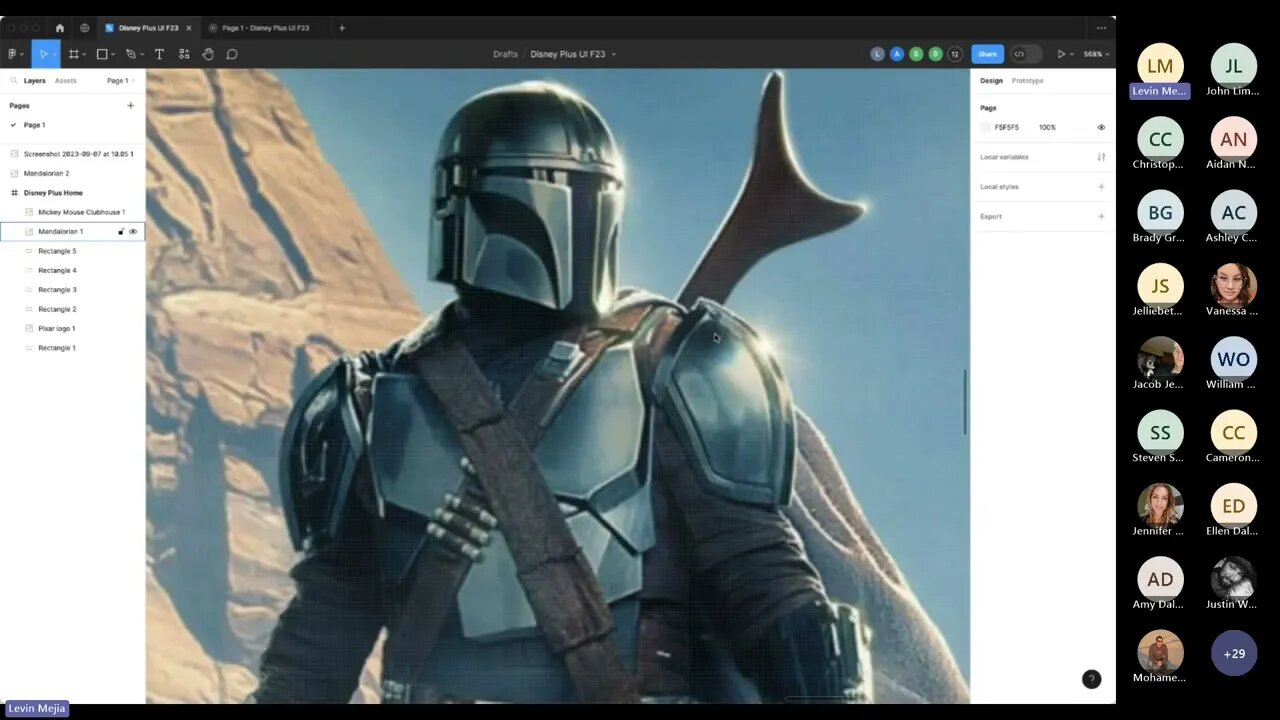The height and width of the screenshot is (720, 1280).
Task: Select the Comment tool
Action: pyautogui.click(x=232, y=54)
